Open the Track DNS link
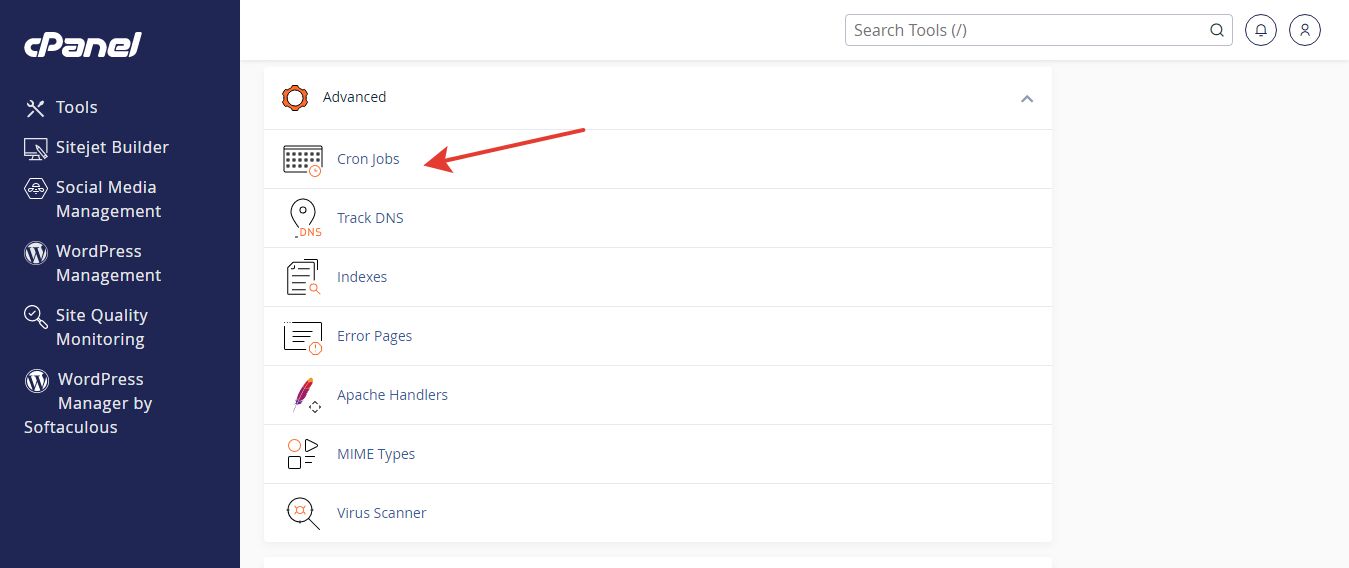Screen dimensions: 1349x568 tap(370, 218)
